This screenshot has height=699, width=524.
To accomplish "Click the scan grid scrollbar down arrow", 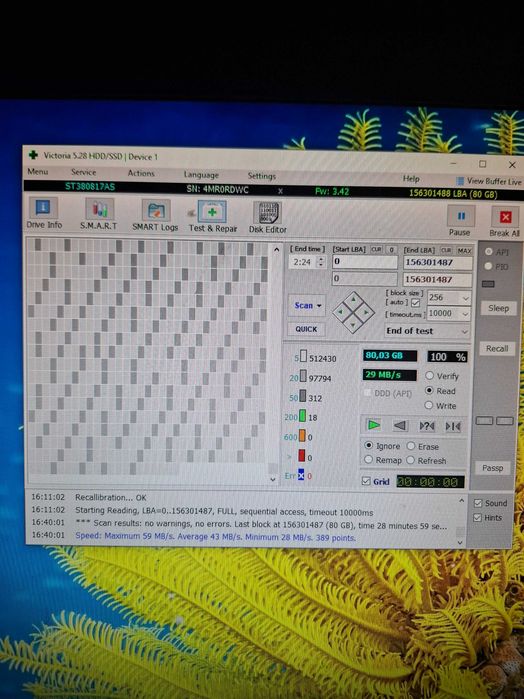I will click(x=273, y=479).
